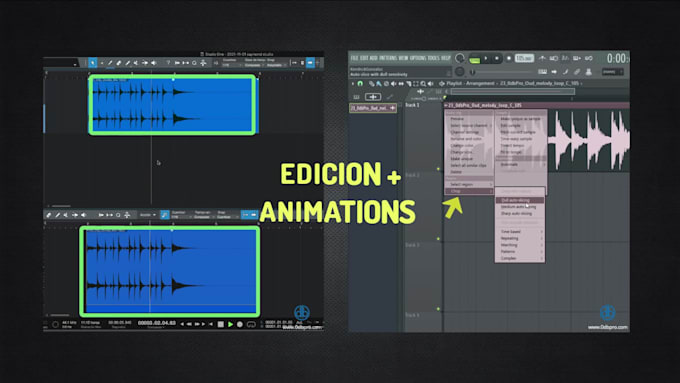Select the slip arrows tool in playlist toolbar
Viewport: 680px width, 383px height.
(x=401, y=84)
